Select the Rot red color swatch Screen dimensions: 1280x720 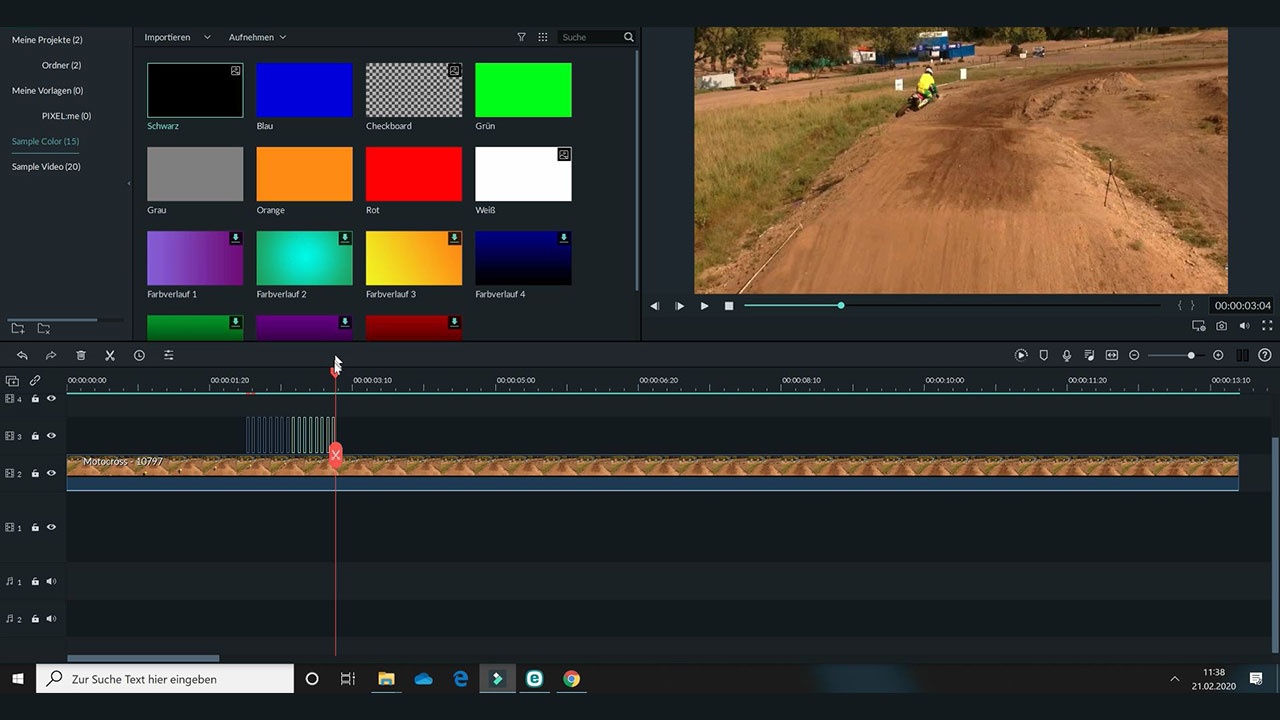[x=414, y=174]
